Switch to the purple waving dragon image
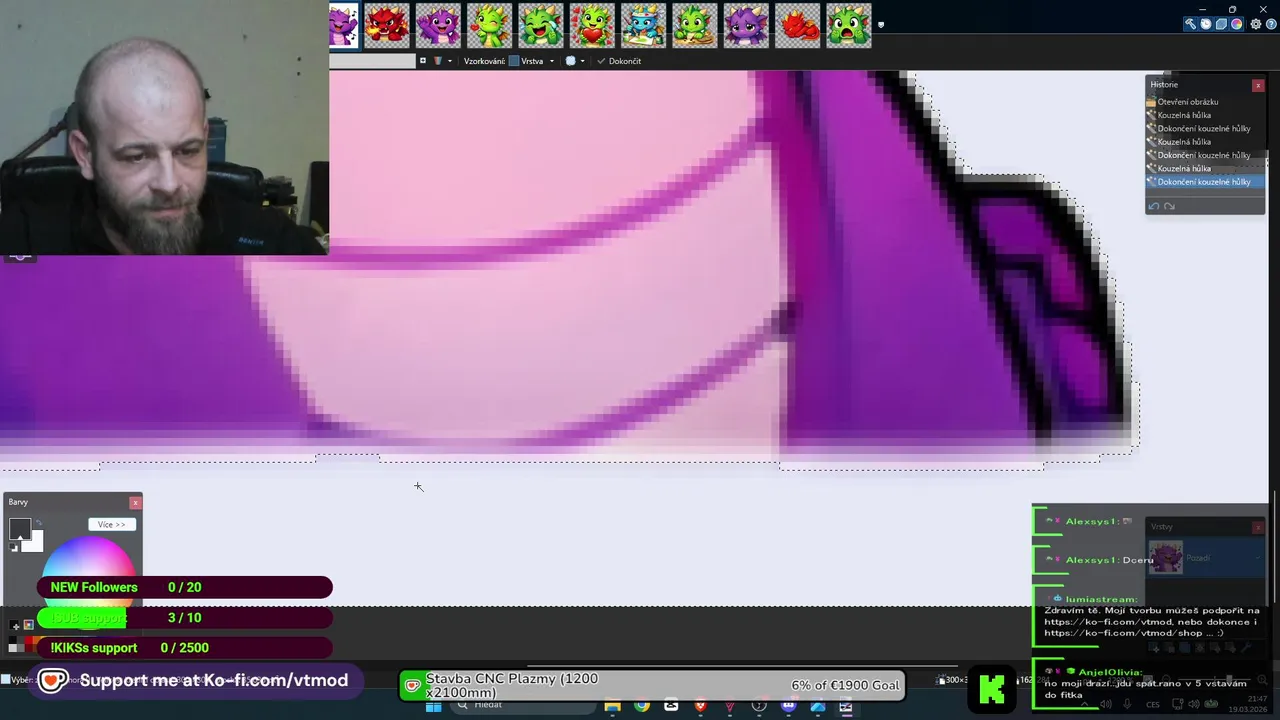 click(438, 26)
